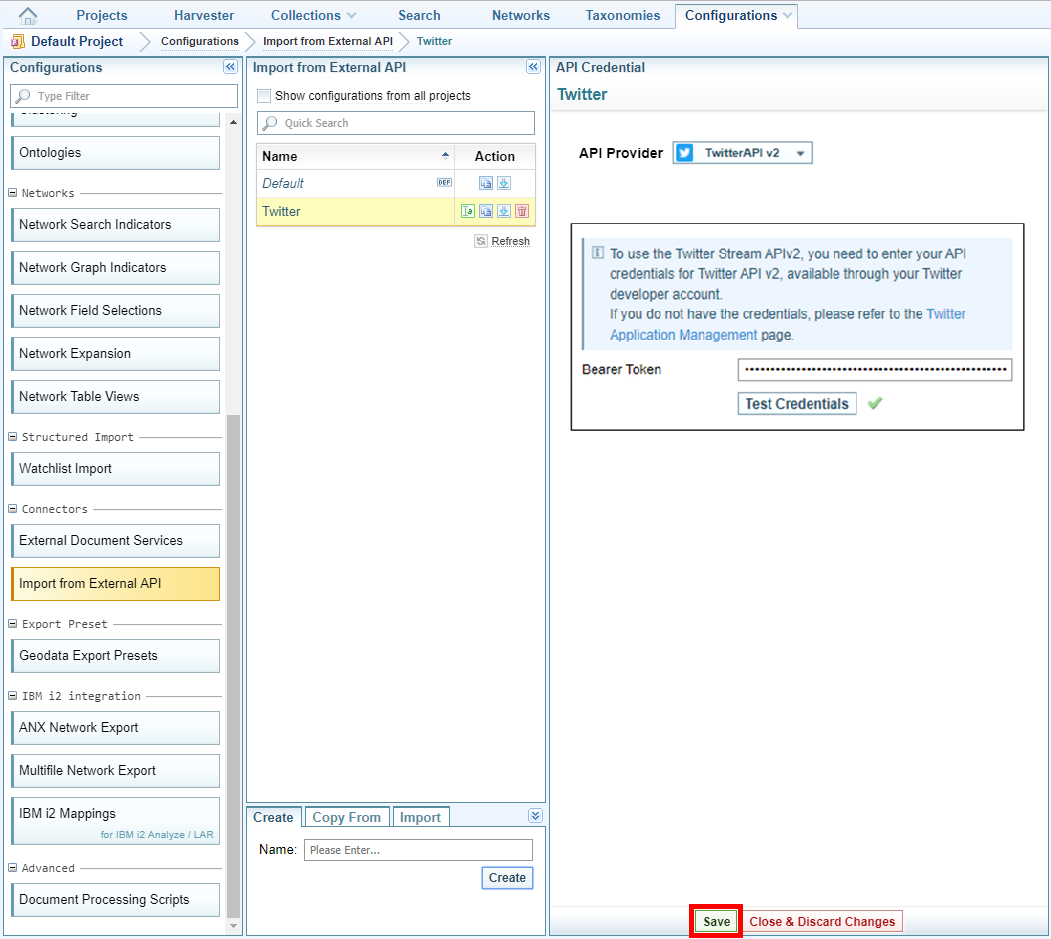Image resolution: width=1051 pixels, height=939 pixels.
Task: Open the API Provider dropdown
Action: tap(742, 153)
